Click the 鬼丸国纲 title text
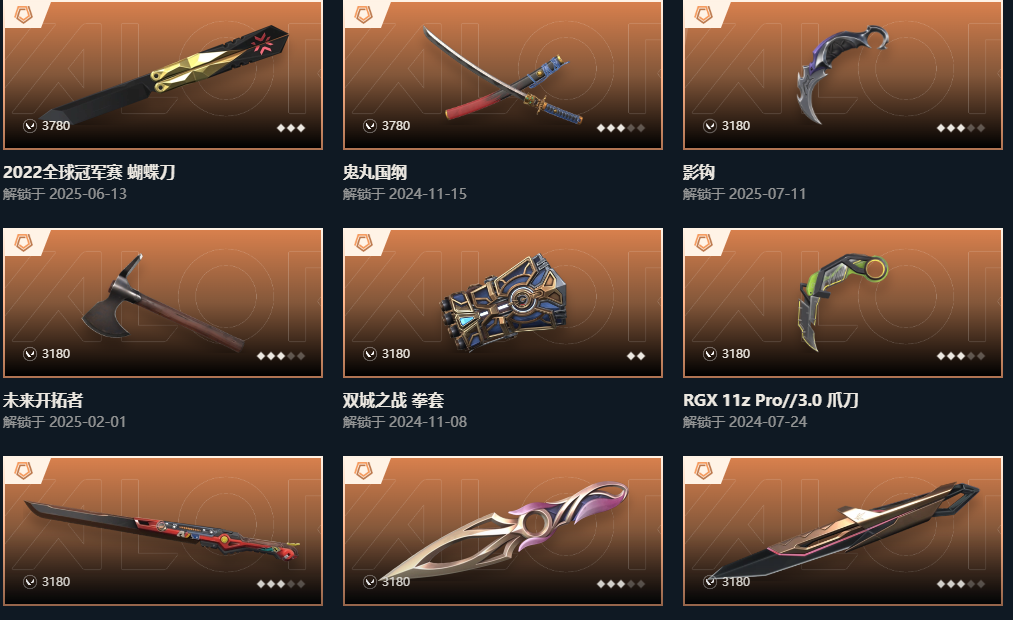 click(x=375, y=172)
